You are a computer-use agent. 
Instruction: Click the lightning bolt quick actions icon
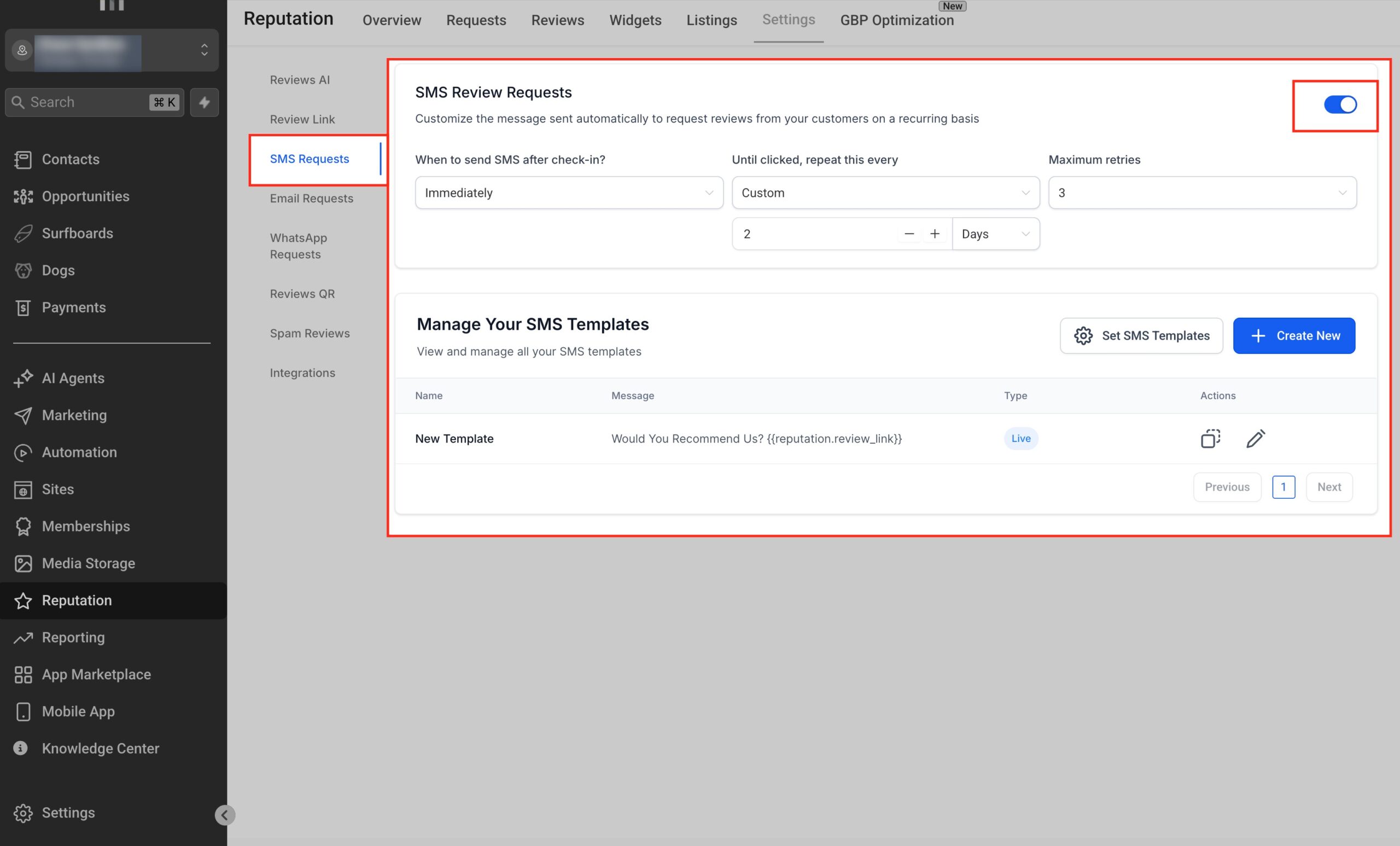pyautogui.click(x=205, y=102)
